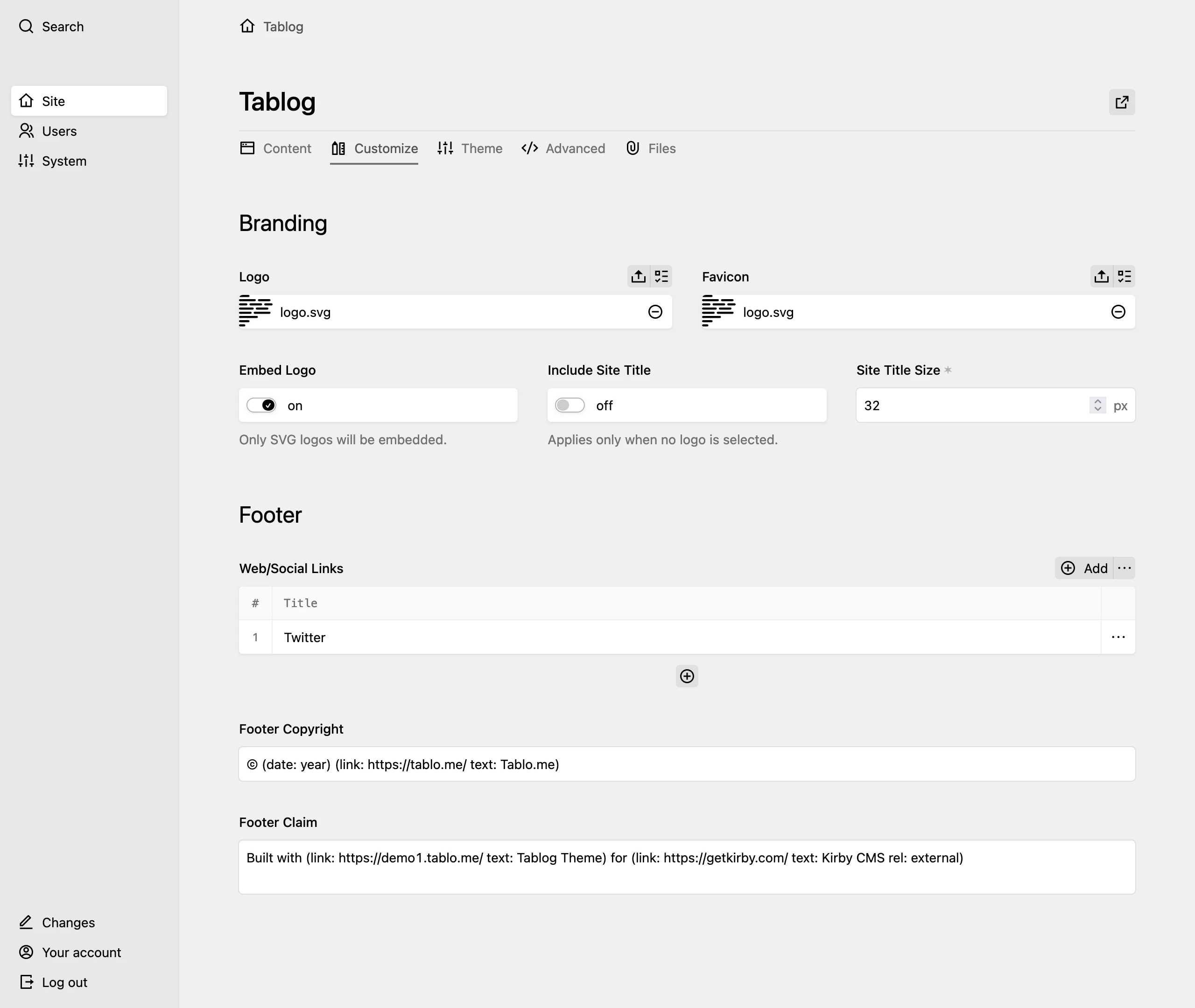Click home icon in Tablog breadcrumb

[x=247, y=26]
